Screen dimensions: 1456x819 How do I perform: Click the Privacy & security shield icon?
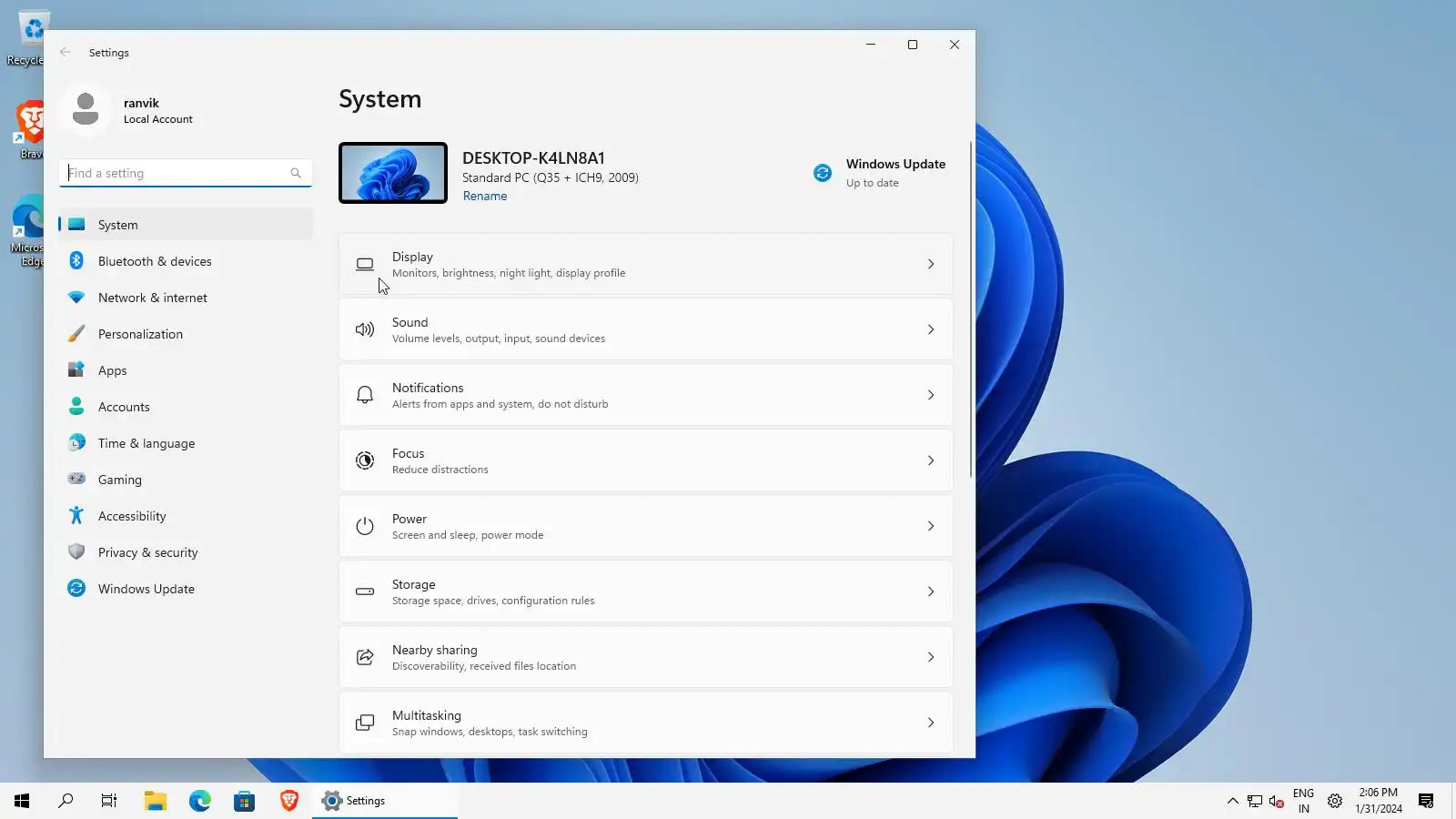pyautogui.click(x=76, y=552)
